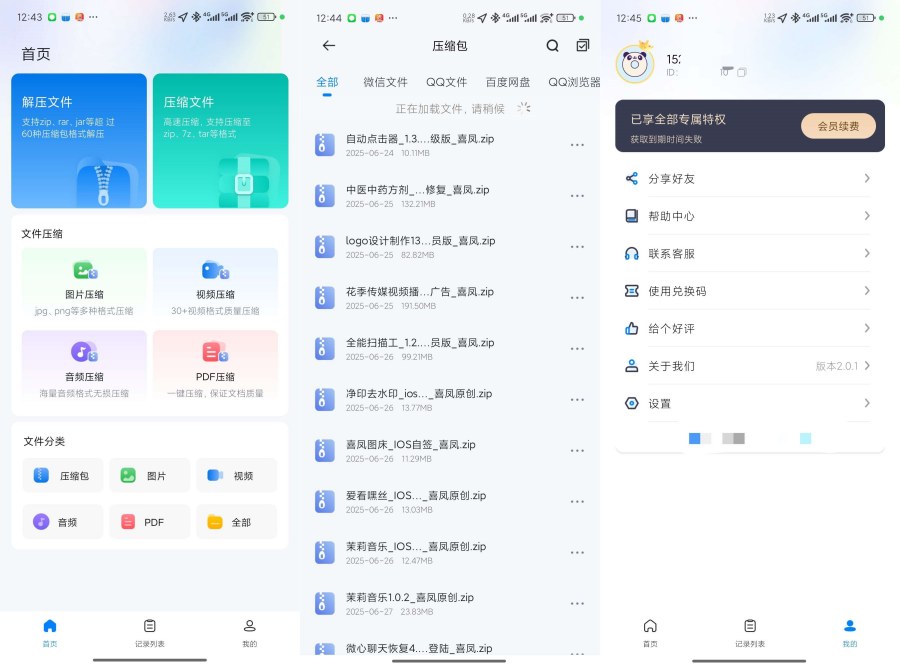900x667 pixels.
Task: Tap the yellow 全部 folder icon
Action: 216,522
